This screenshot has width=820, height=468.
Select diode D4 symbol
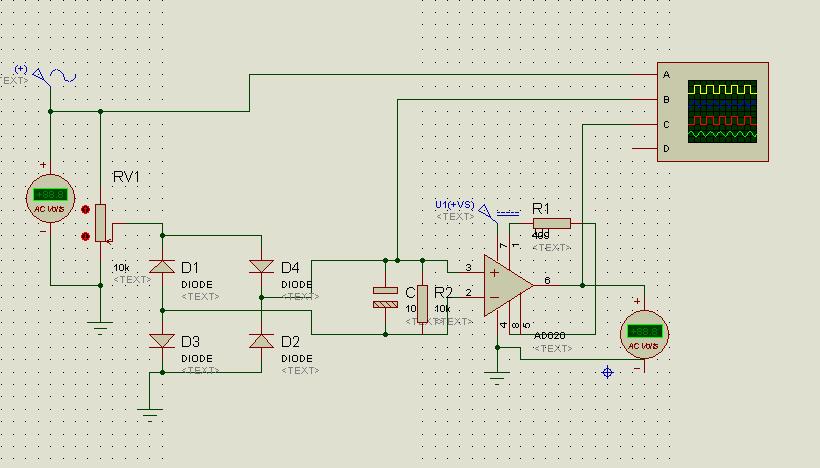point(261,267)
